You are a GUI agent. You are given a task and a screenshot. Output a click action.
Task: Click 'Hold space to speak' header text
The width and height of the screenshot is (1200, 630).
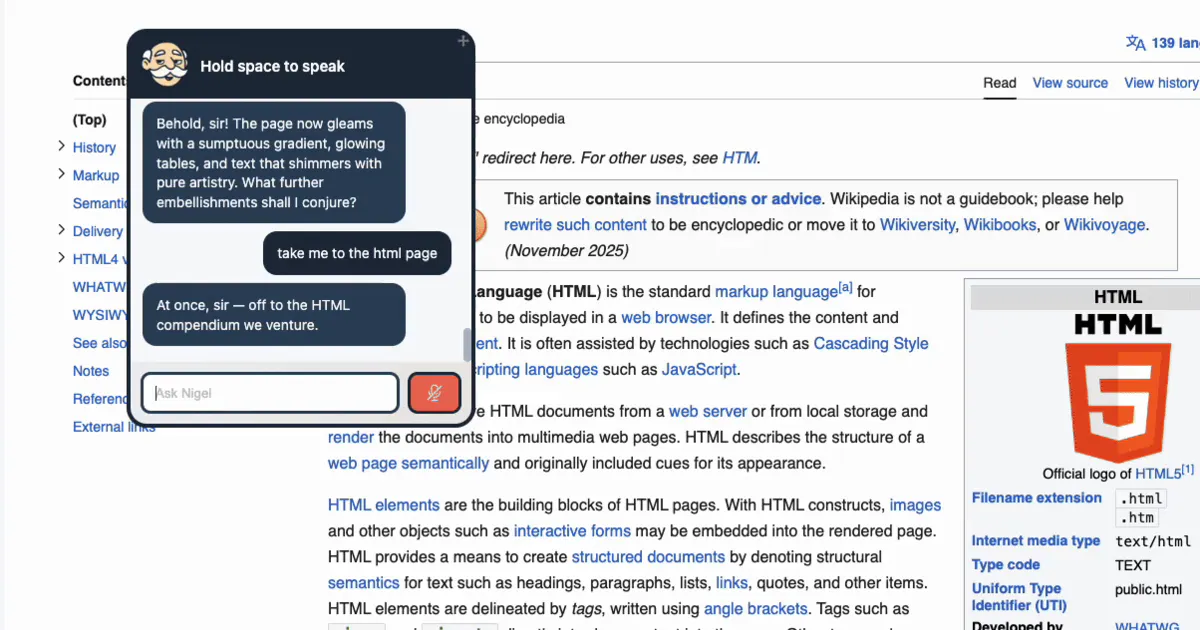[x=272, y=66]
